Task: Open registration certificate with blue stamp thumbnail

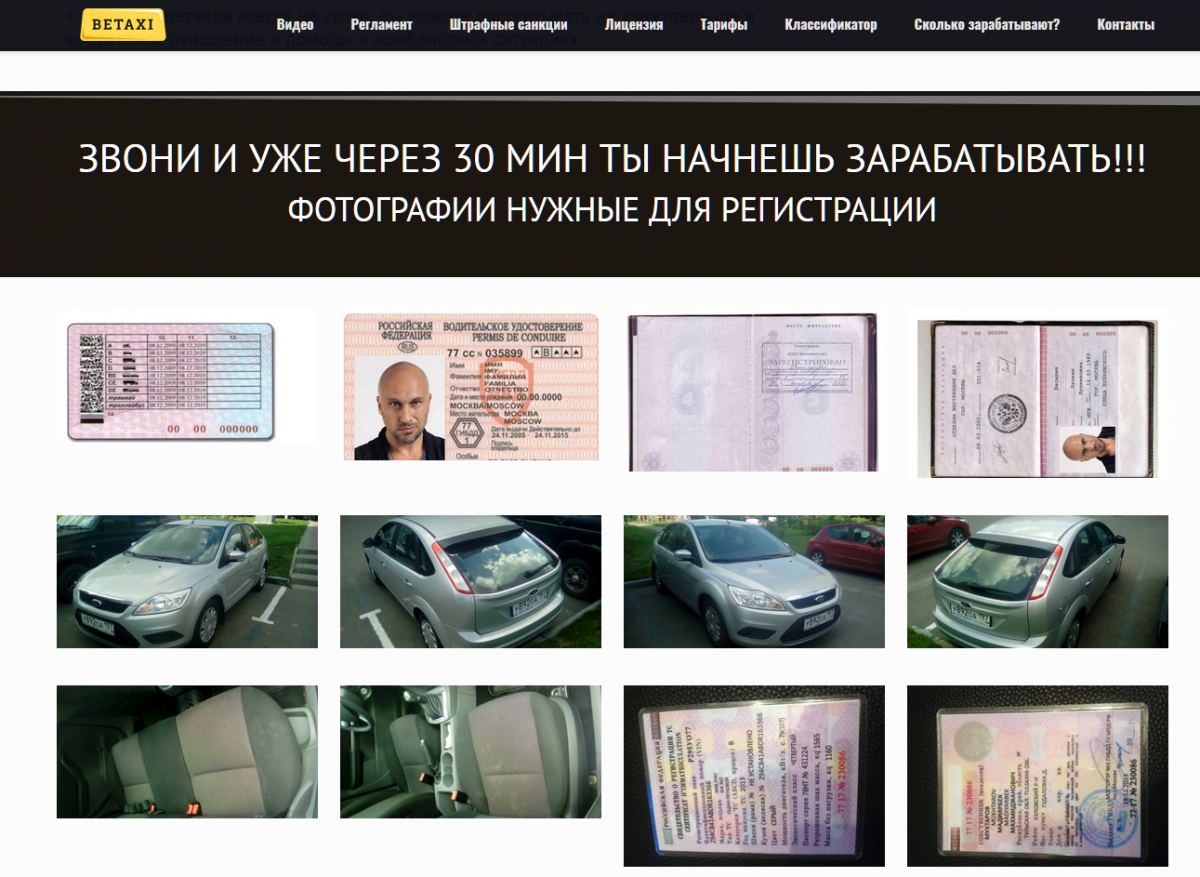Action: coord(1037,775)
